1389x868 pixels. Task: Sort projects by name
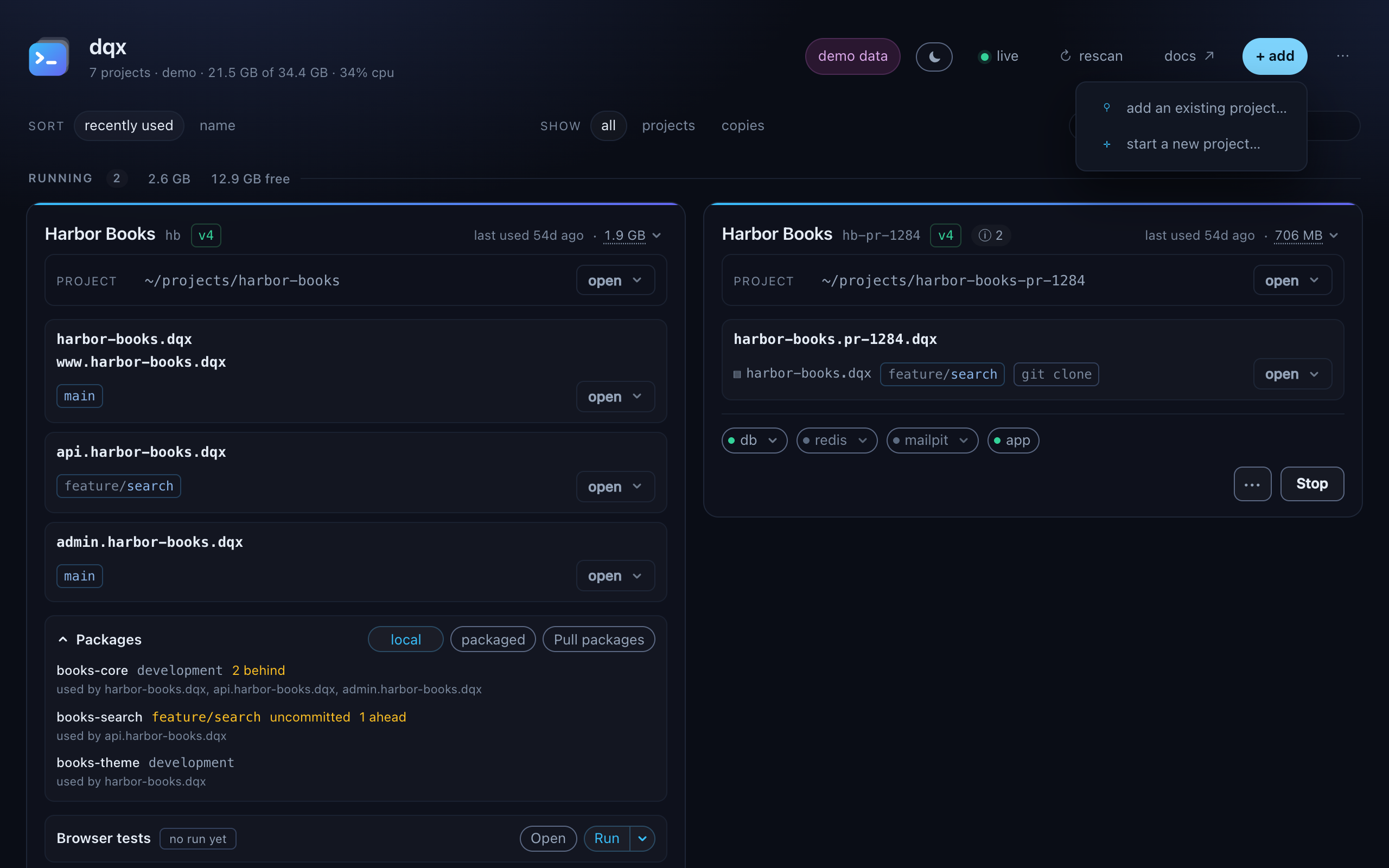pyautogui.click(x=218, y=126)
